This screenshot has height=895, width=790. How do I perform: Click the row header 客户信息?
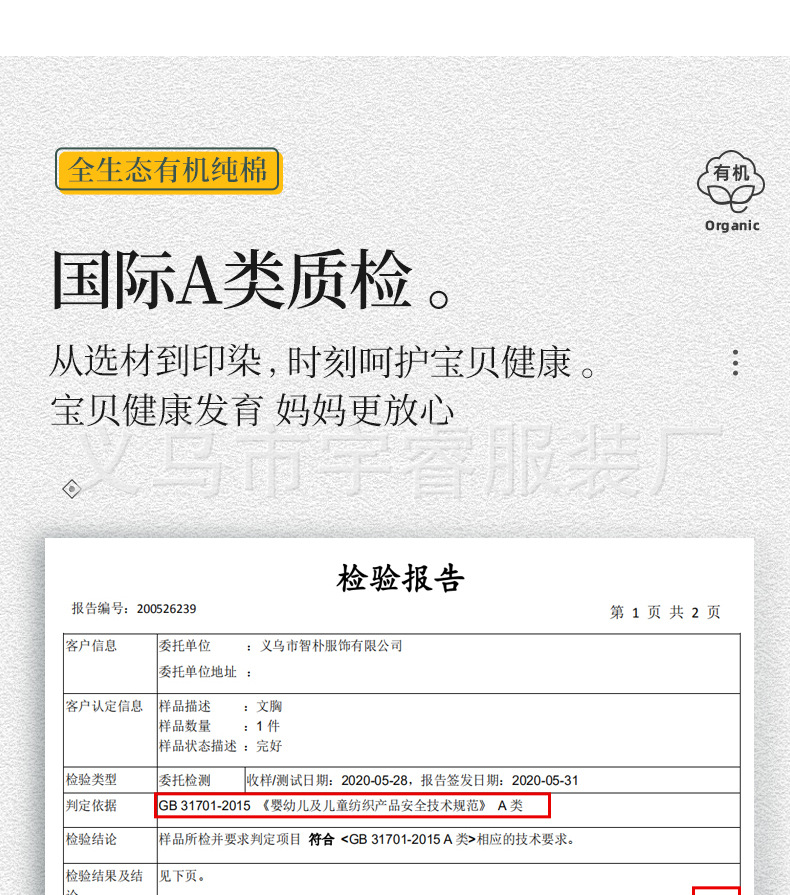(x=91, y=646)
